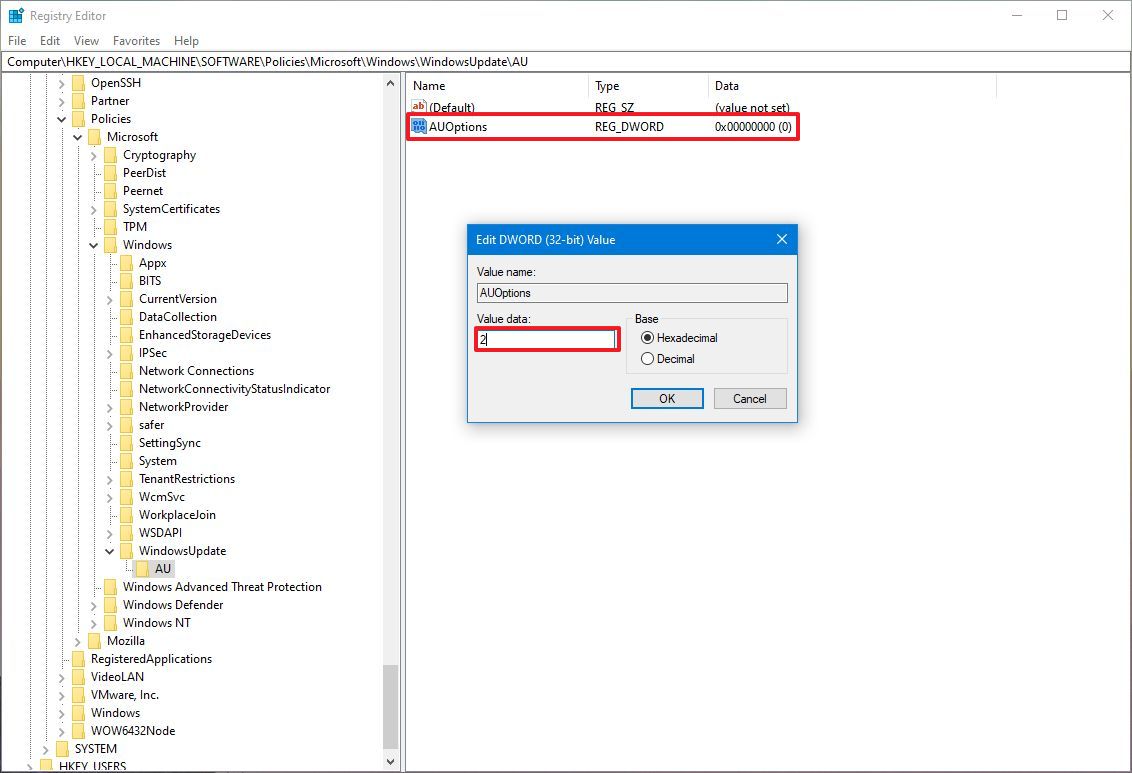Click the OpenSSH folder icon

coord(79,82)
